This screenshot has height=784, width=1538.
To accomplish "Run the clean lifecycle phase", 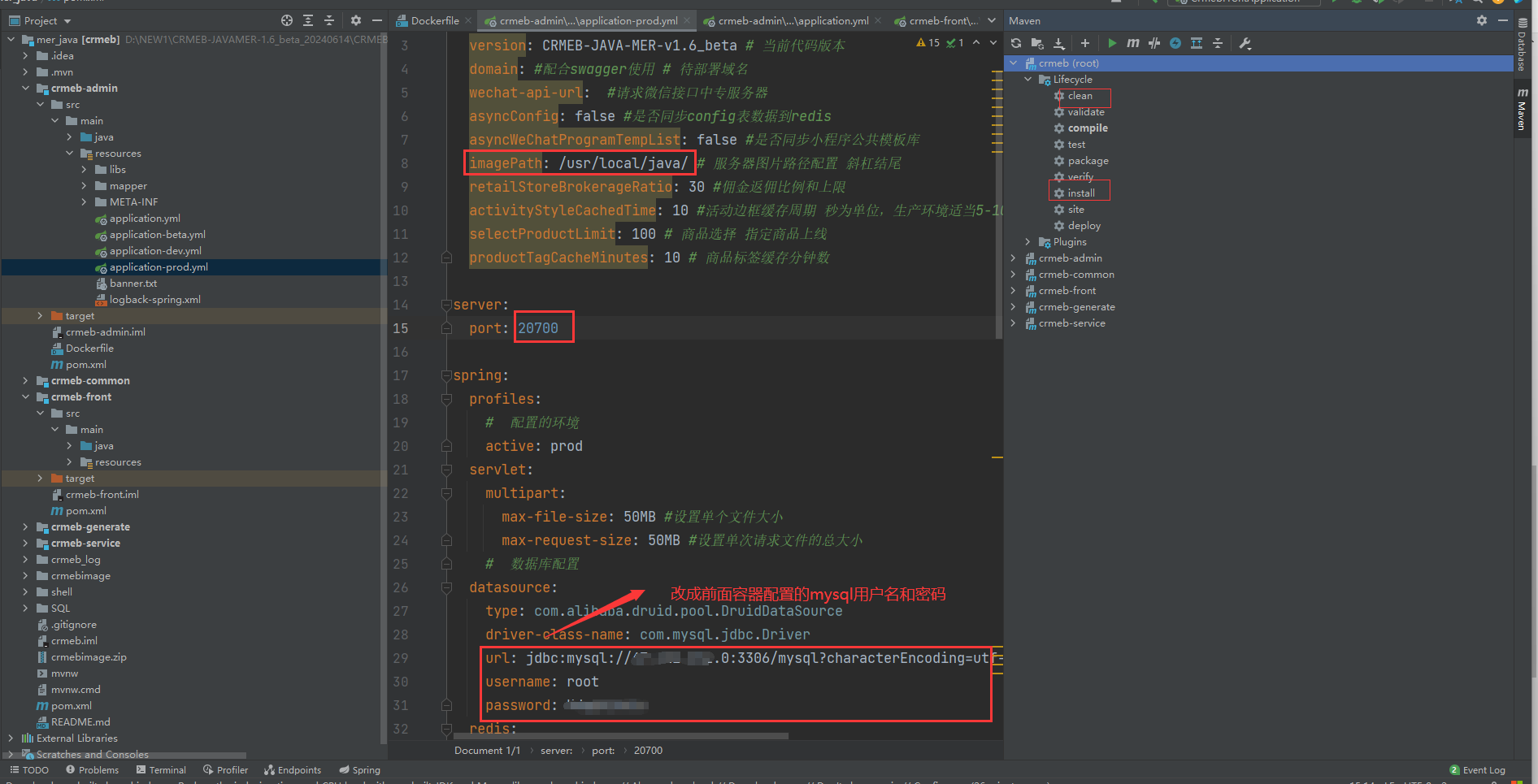I will point(1080,96).
